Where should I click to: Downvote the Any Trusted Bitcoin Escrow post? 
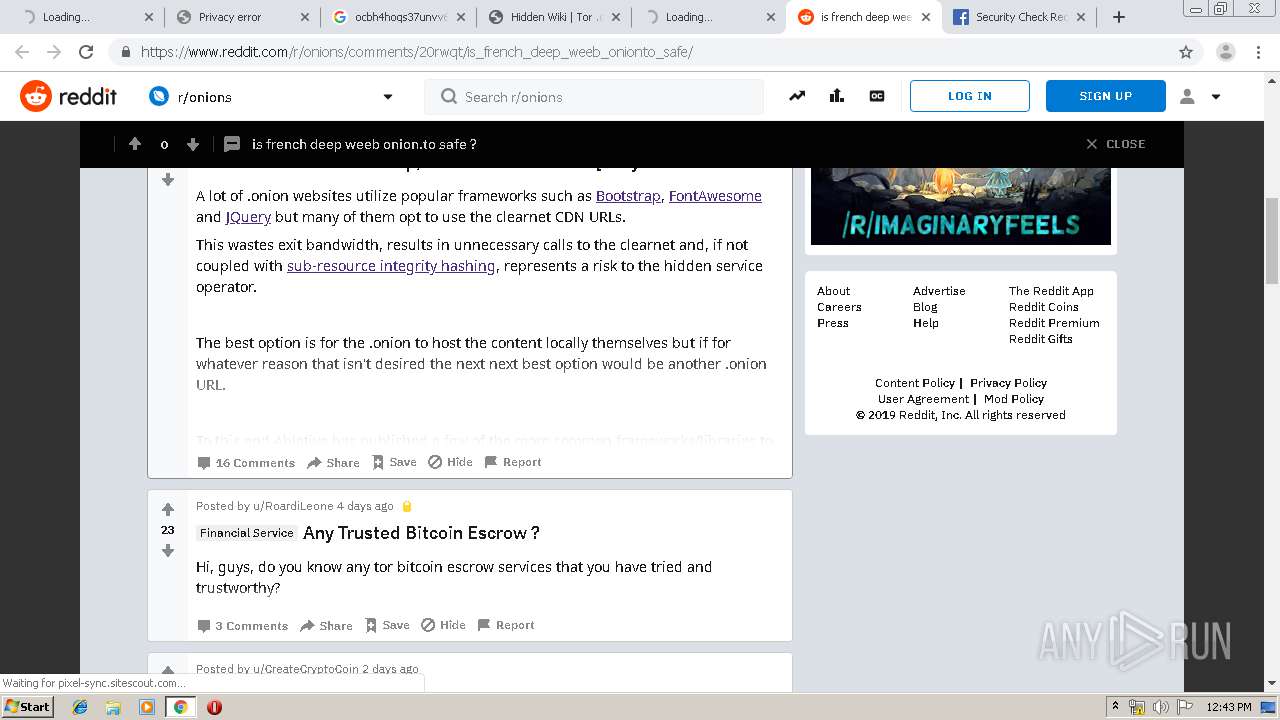[x=168, y=551]
